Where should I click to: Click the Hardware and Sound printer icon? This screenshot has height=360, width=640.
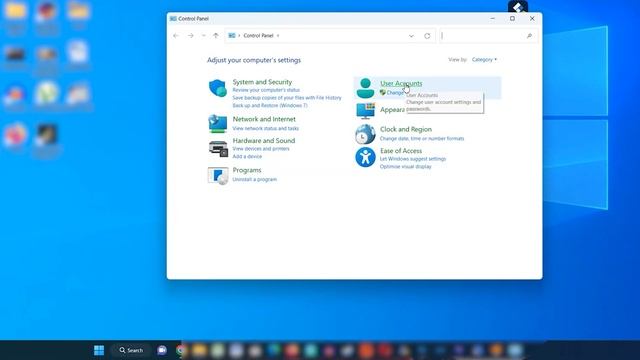[218, 149]
